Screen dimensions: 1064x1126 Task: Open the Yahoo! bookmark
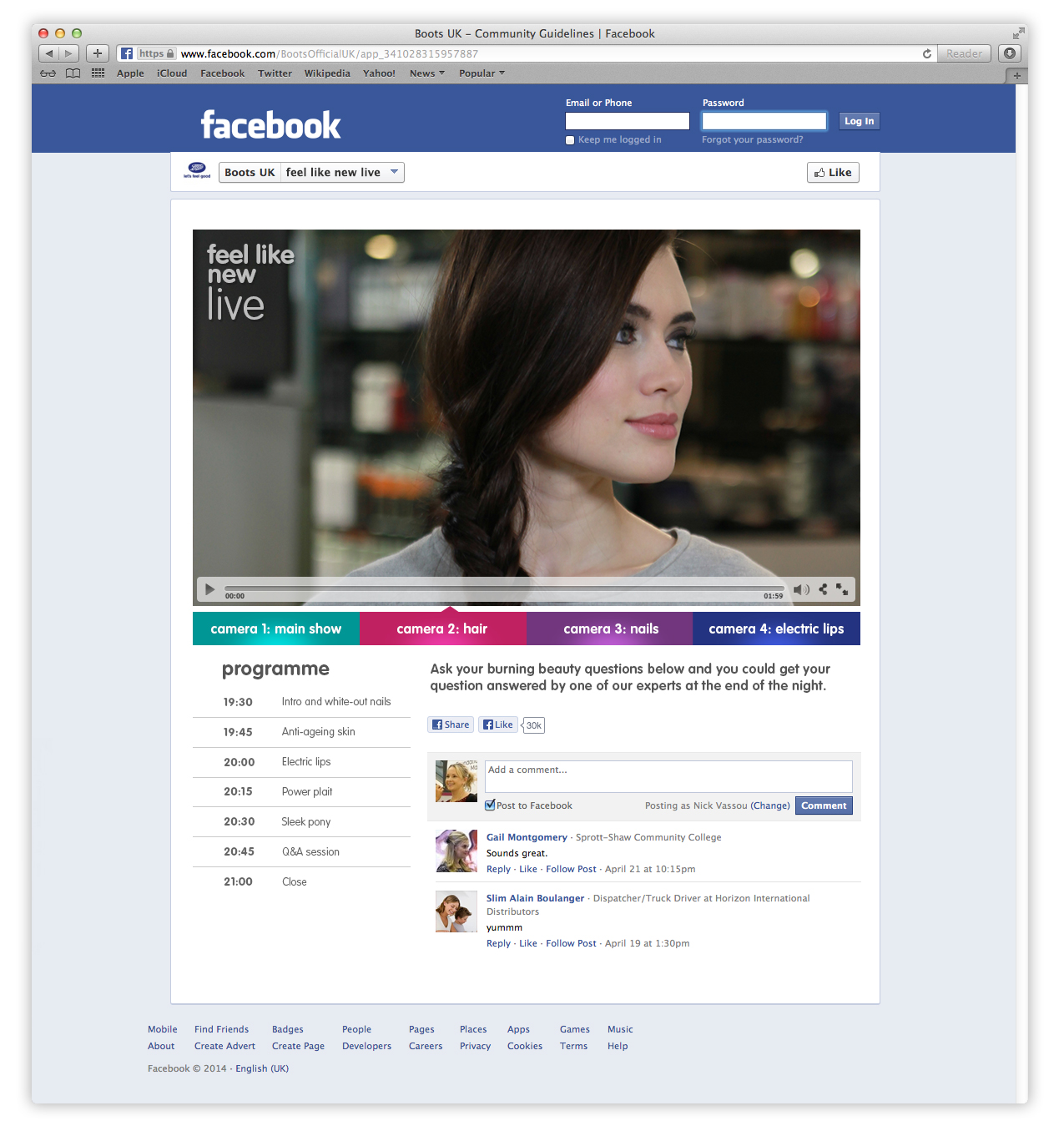tap(379, 73)
